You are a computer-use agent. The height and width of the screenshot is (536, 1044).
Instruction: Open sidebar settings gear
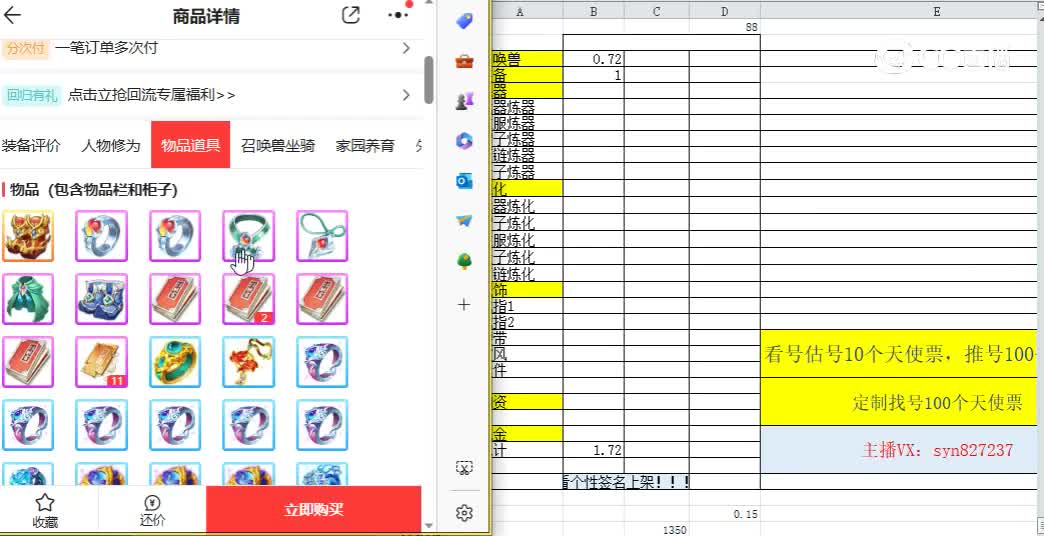tap(464, 513)
